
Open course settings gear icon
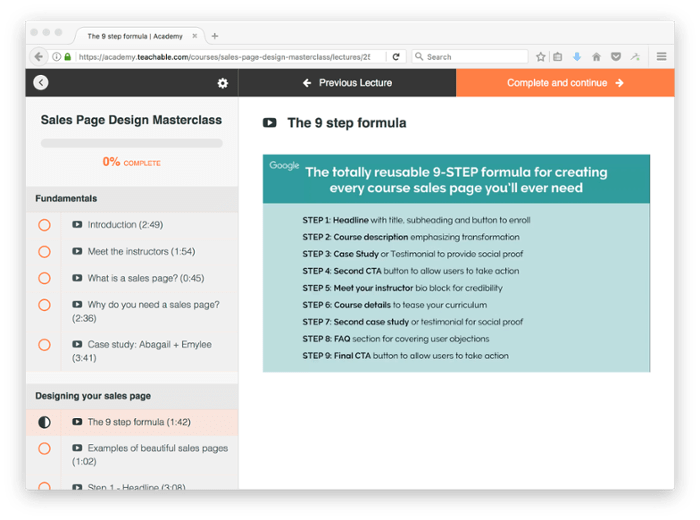(x=222, y=83)
